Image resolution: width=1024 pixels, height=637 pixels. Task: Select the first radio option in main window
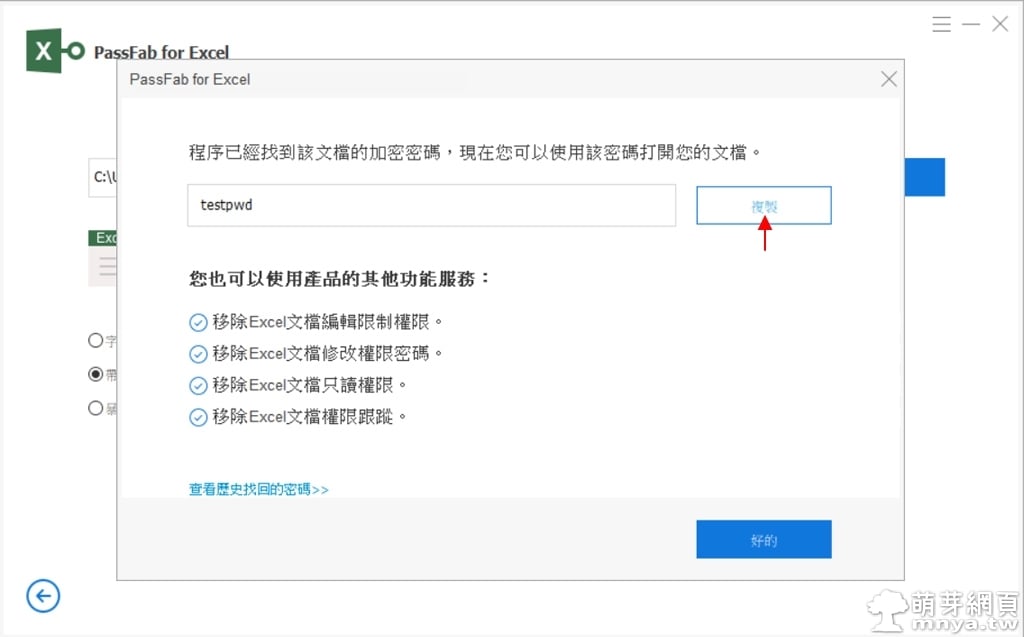[95, 340]
